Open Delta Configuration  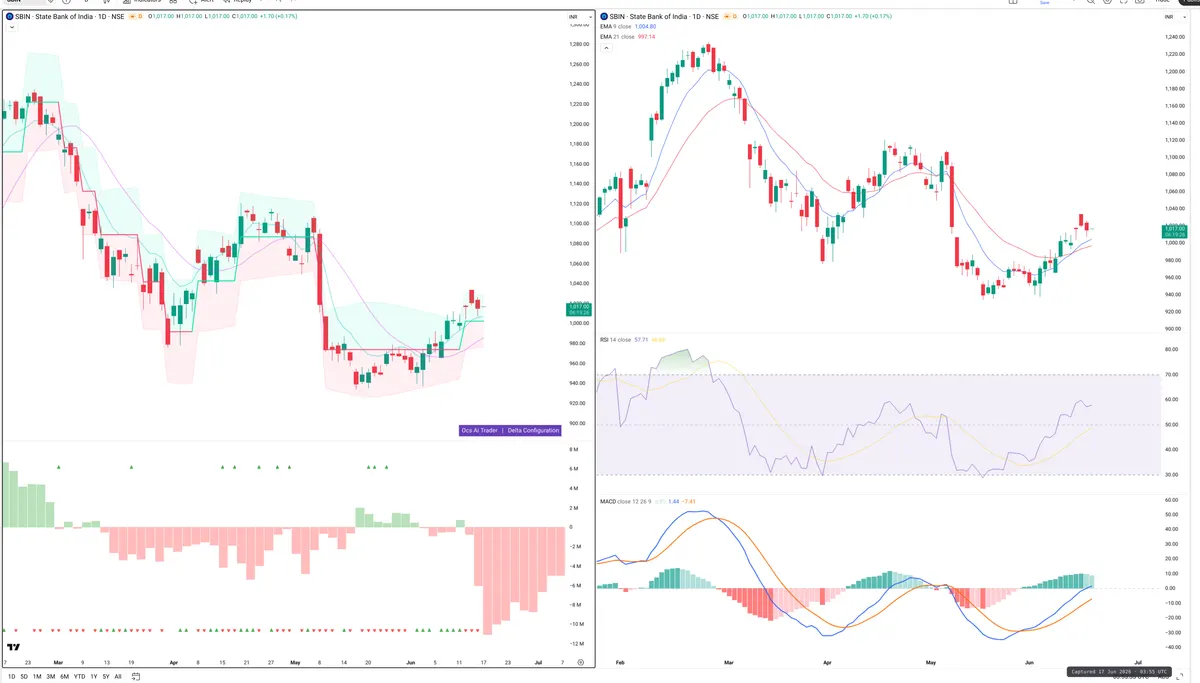click(x=533, y=430)
